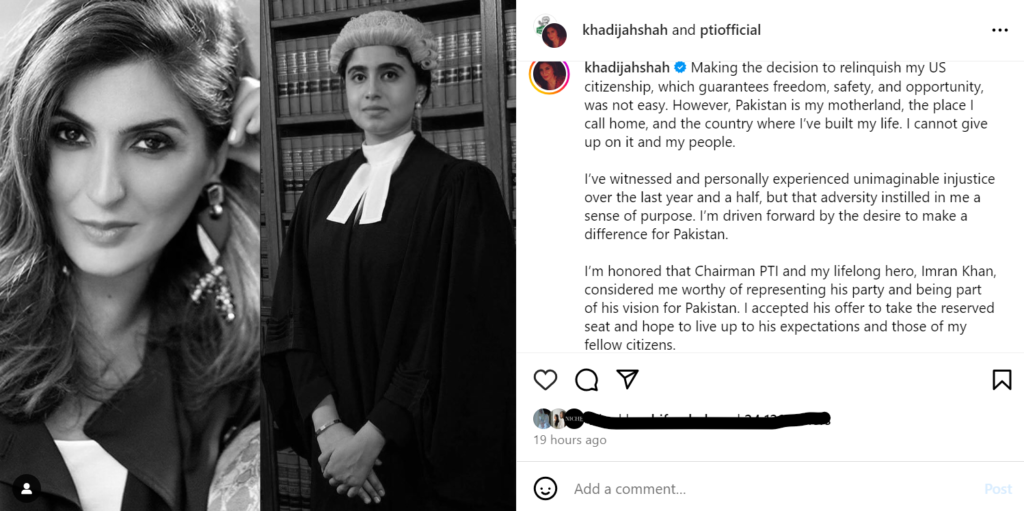Click the blue verified badge
This screenshot has width=1024, height=511.
[679, 67]
